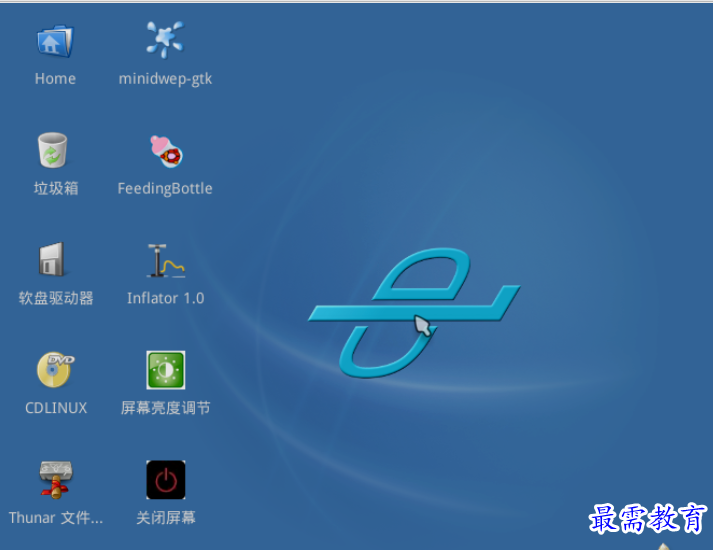Select the "关闭屏幕" label text
Viewport: 713px width, 550px height.
pos(166,518)
